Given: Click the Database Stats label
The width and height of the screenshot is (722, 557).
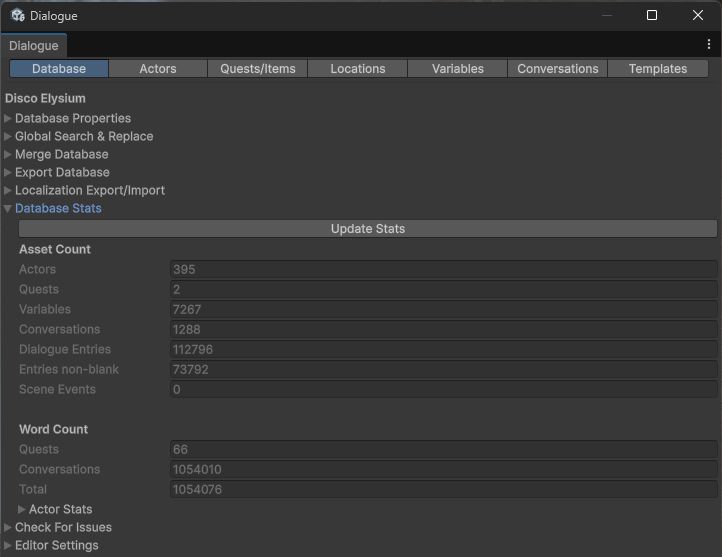Looking at the screenshot, I should click(58, 208).
